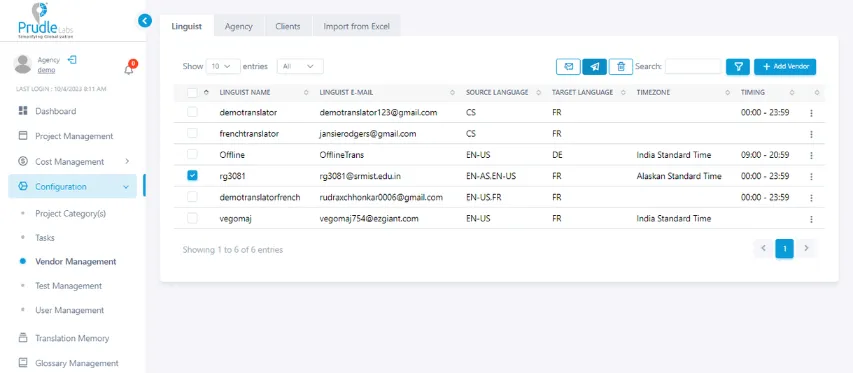Click the Add Vendor button

coord(785,66)
